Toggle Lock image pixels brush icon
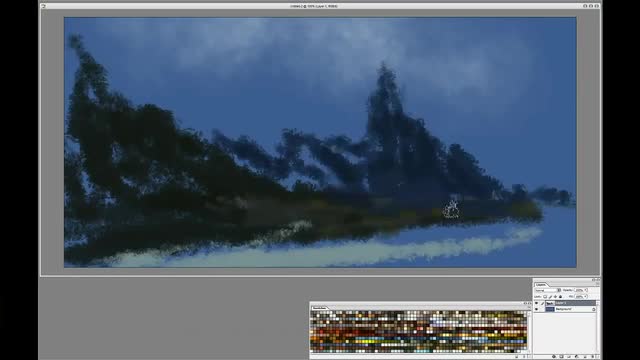 click(x=550, y=297)
